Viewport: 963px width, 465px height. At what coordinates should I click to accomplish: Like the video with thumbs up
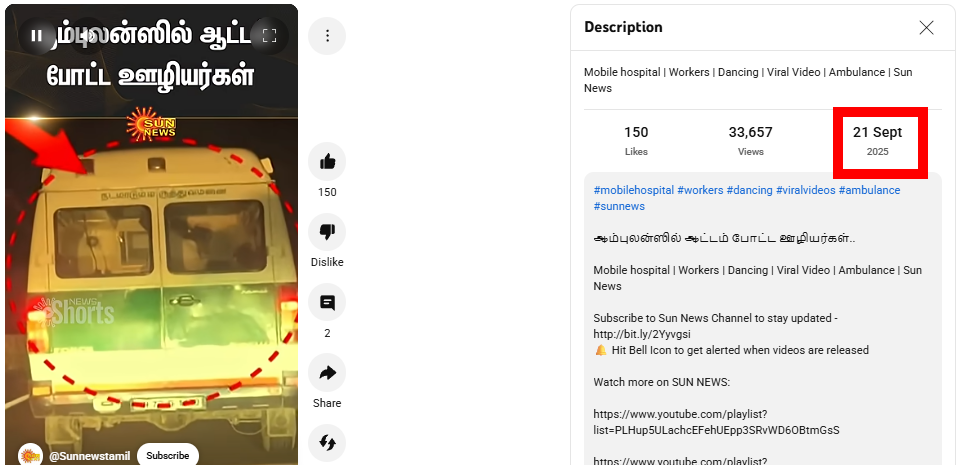pyautogui.click(x=327, y=162)
